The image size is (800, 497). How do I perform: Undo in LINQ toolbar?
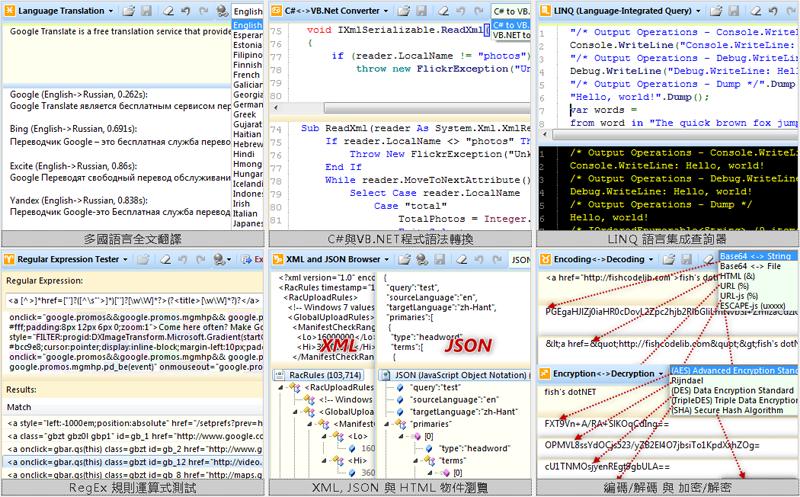coord(773,11)
